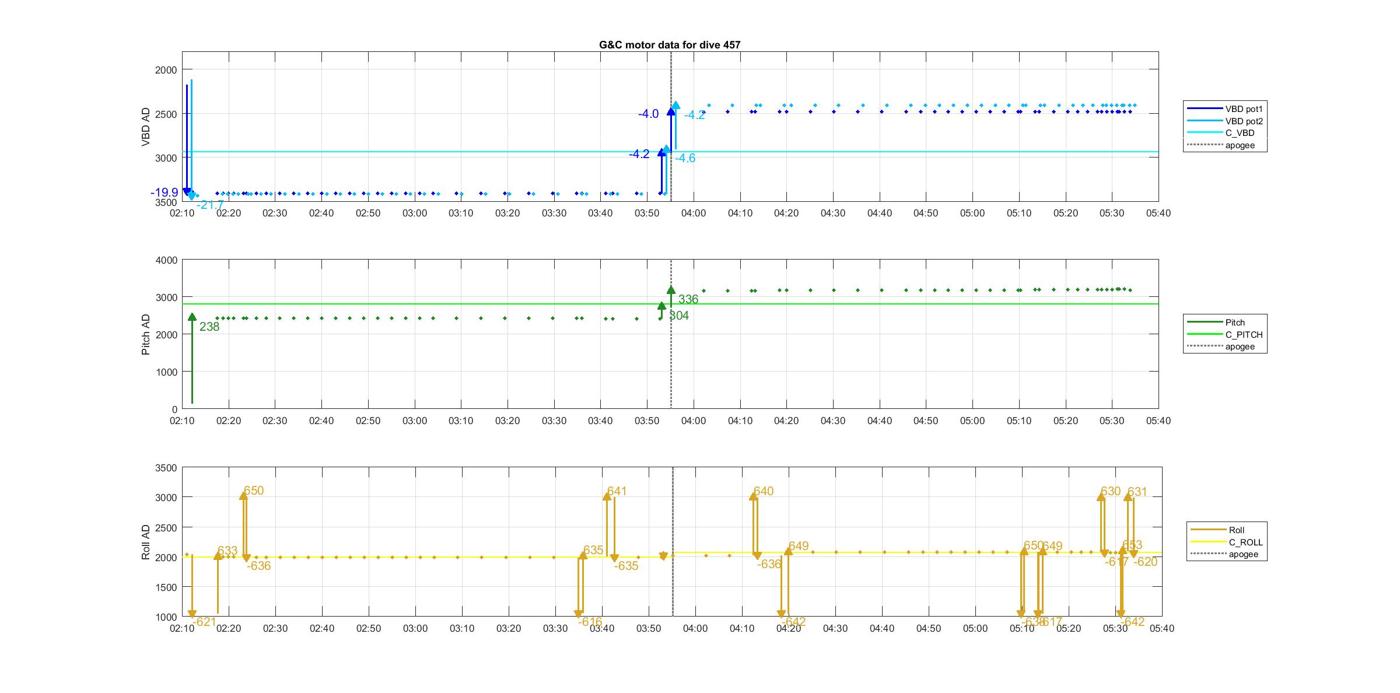
Task: Click the '631' roll data label
Action: pyautogui.click(x=1137, y=492)
